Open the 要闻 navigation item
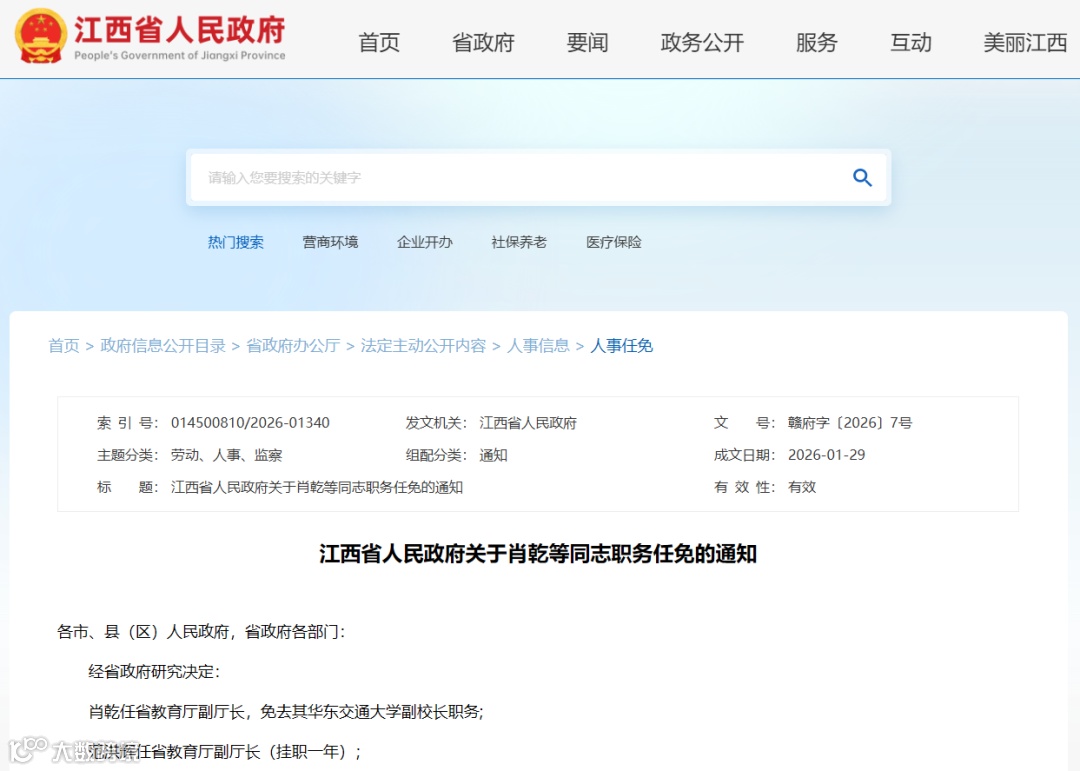 [588, 43]
